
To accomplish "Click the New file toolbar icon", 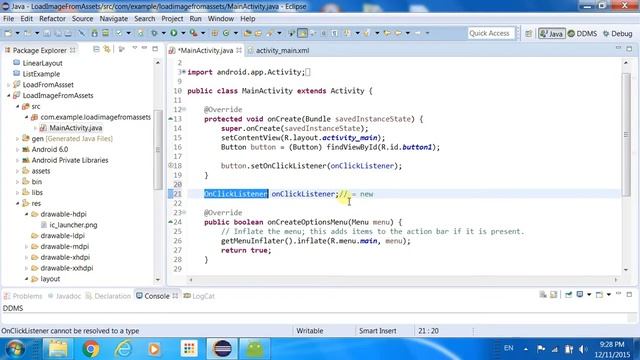I will coord(8,33).
